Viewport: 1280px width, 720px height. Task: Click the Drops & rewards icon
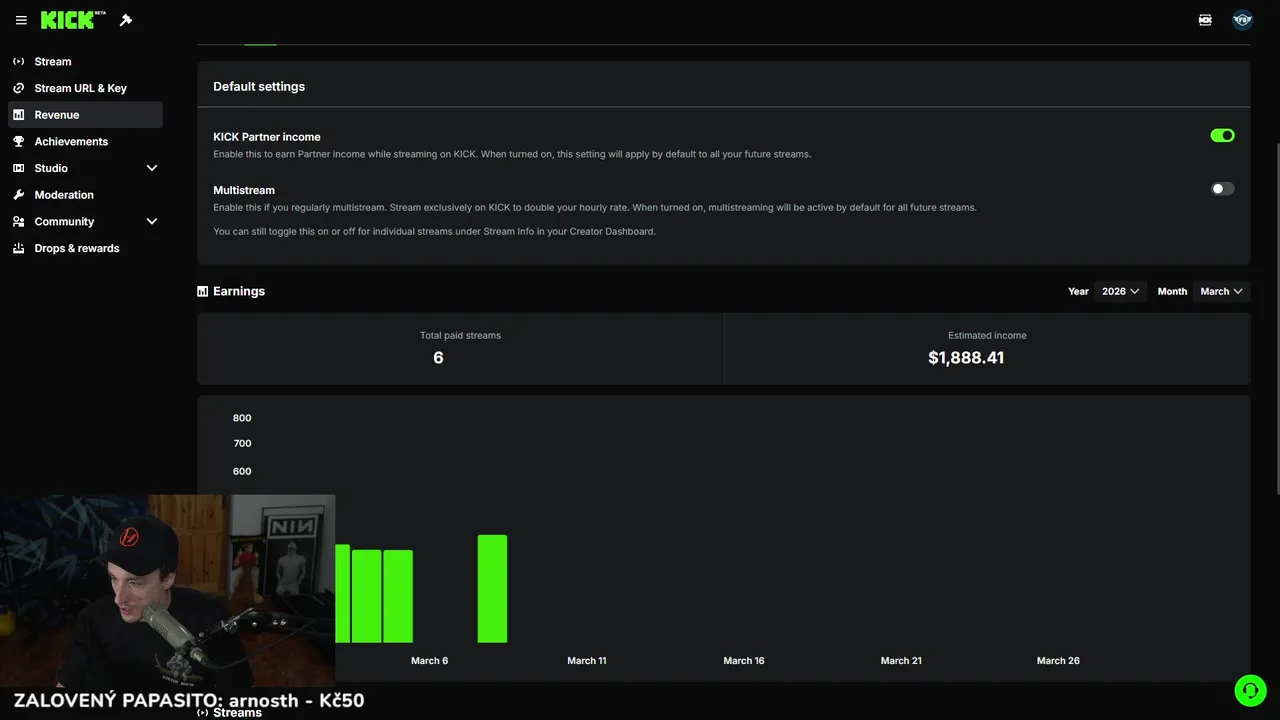19,248
